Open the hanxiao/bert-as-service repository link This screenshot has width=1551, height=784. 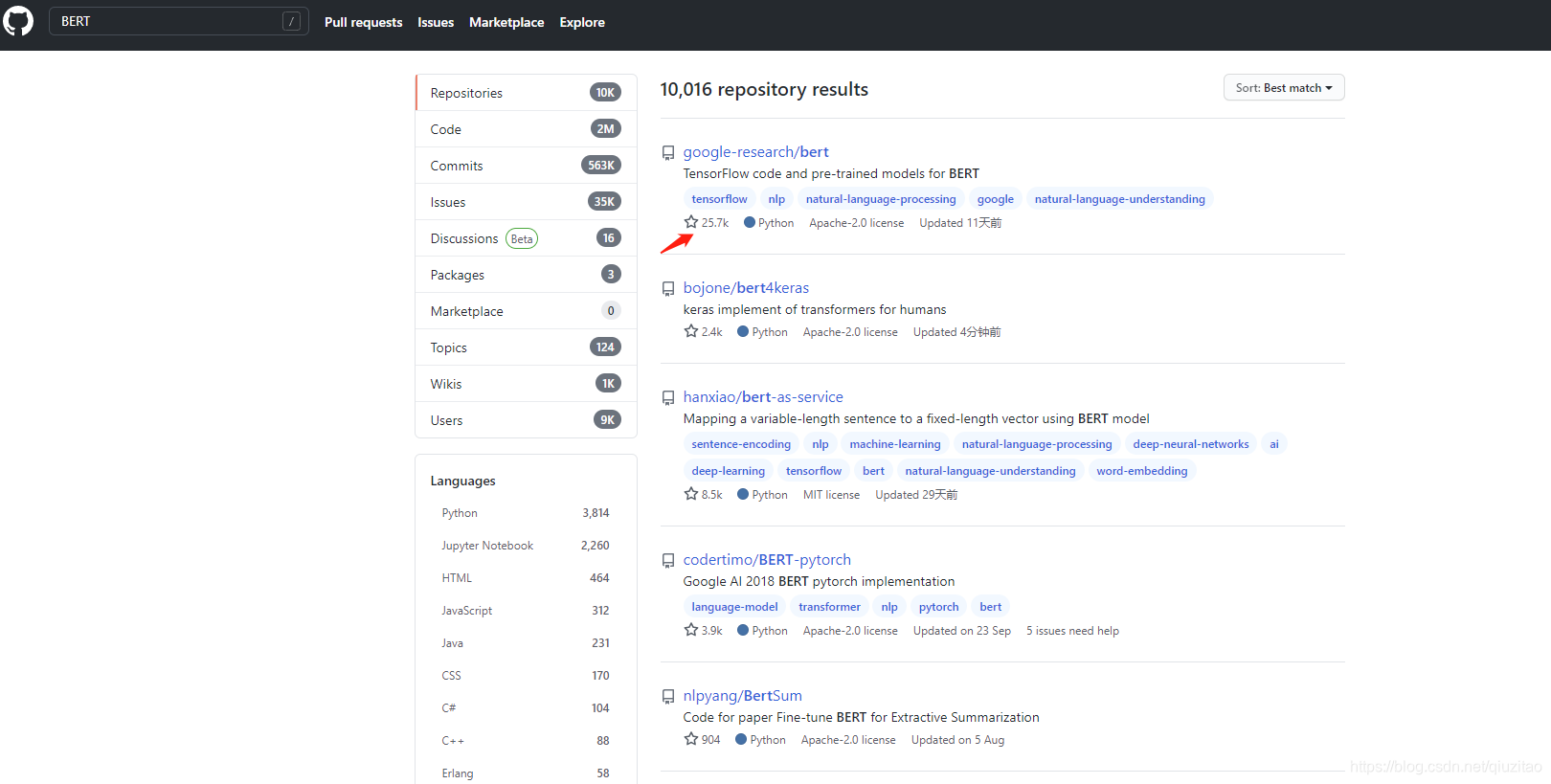point(763,397)
